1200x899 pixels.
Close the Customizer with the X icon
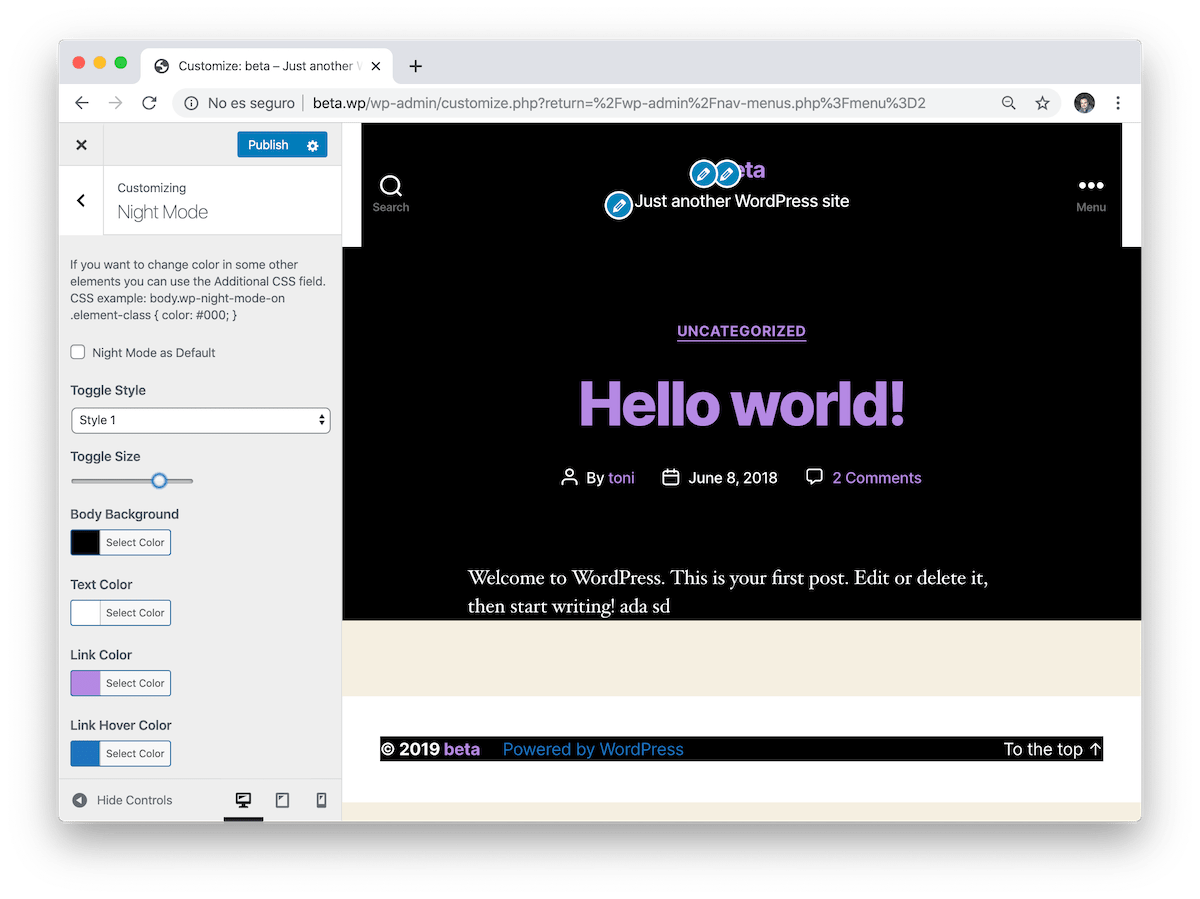(82, 145)
